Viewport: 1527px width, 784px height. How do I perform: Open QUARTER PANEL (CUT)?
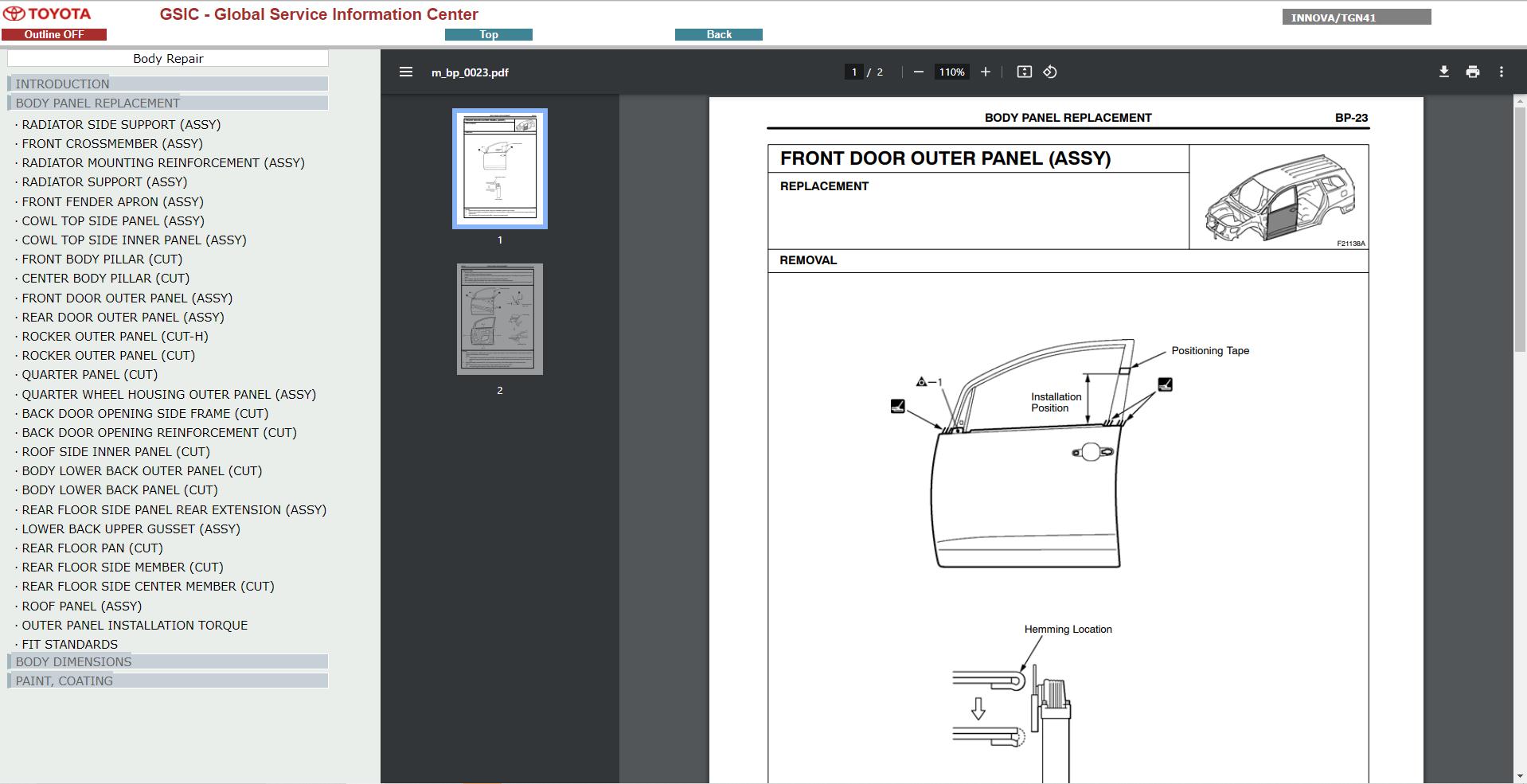tap(89, 374)
